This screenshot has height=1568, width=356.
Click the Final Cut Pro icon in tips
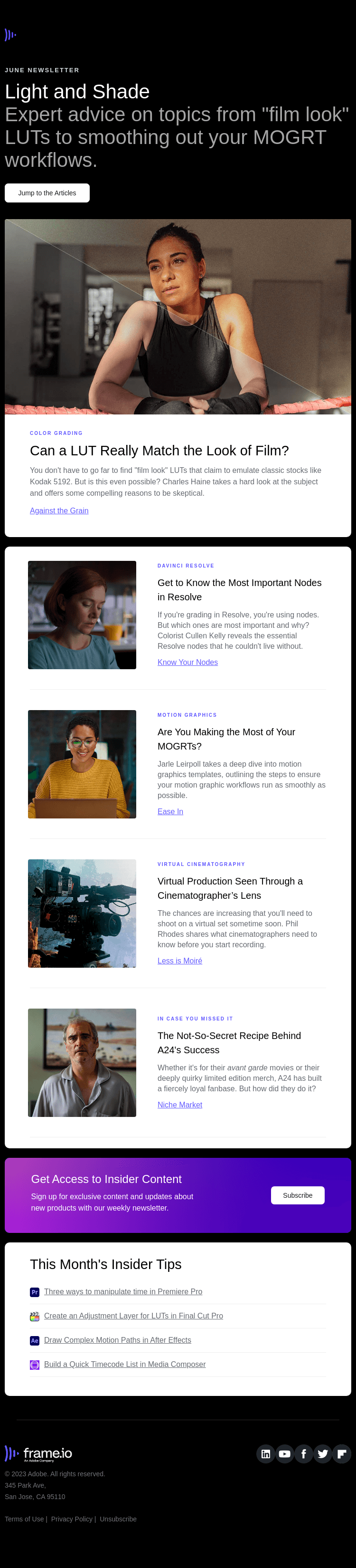35,1316
